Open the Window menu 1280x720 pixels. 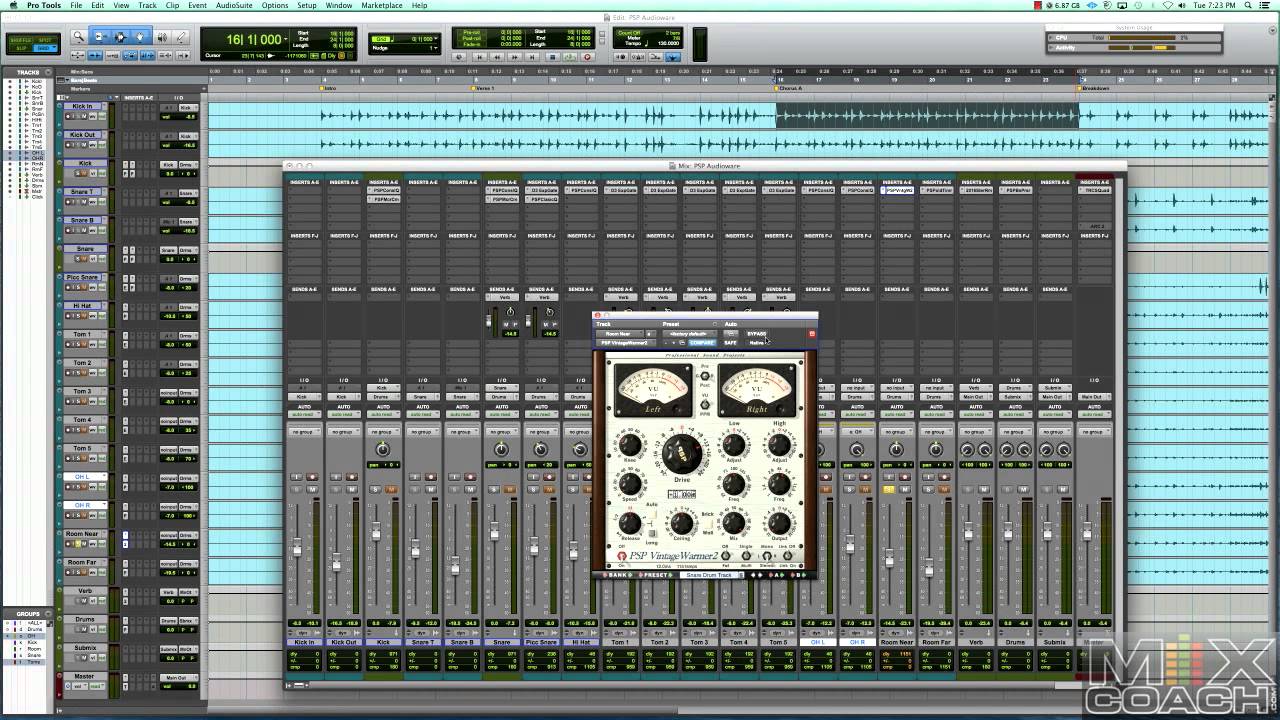coord(339,5)
